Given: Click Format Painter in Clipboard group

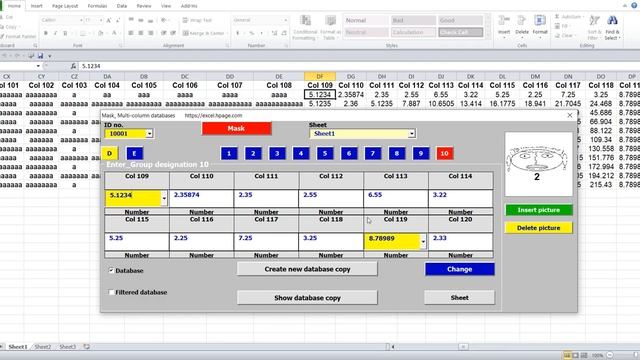Looking at the screenshot, I should point(18,36).
